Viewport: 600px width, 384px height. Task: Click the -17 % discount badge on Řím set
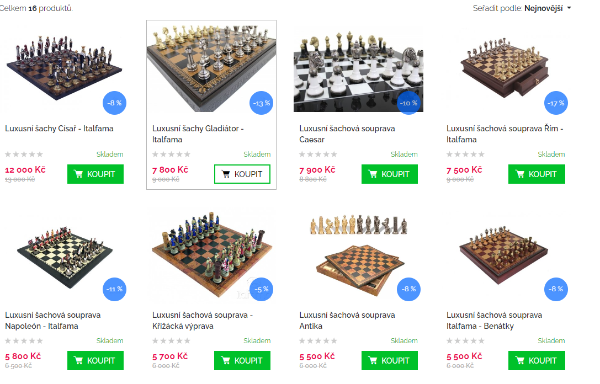(556, 103)
